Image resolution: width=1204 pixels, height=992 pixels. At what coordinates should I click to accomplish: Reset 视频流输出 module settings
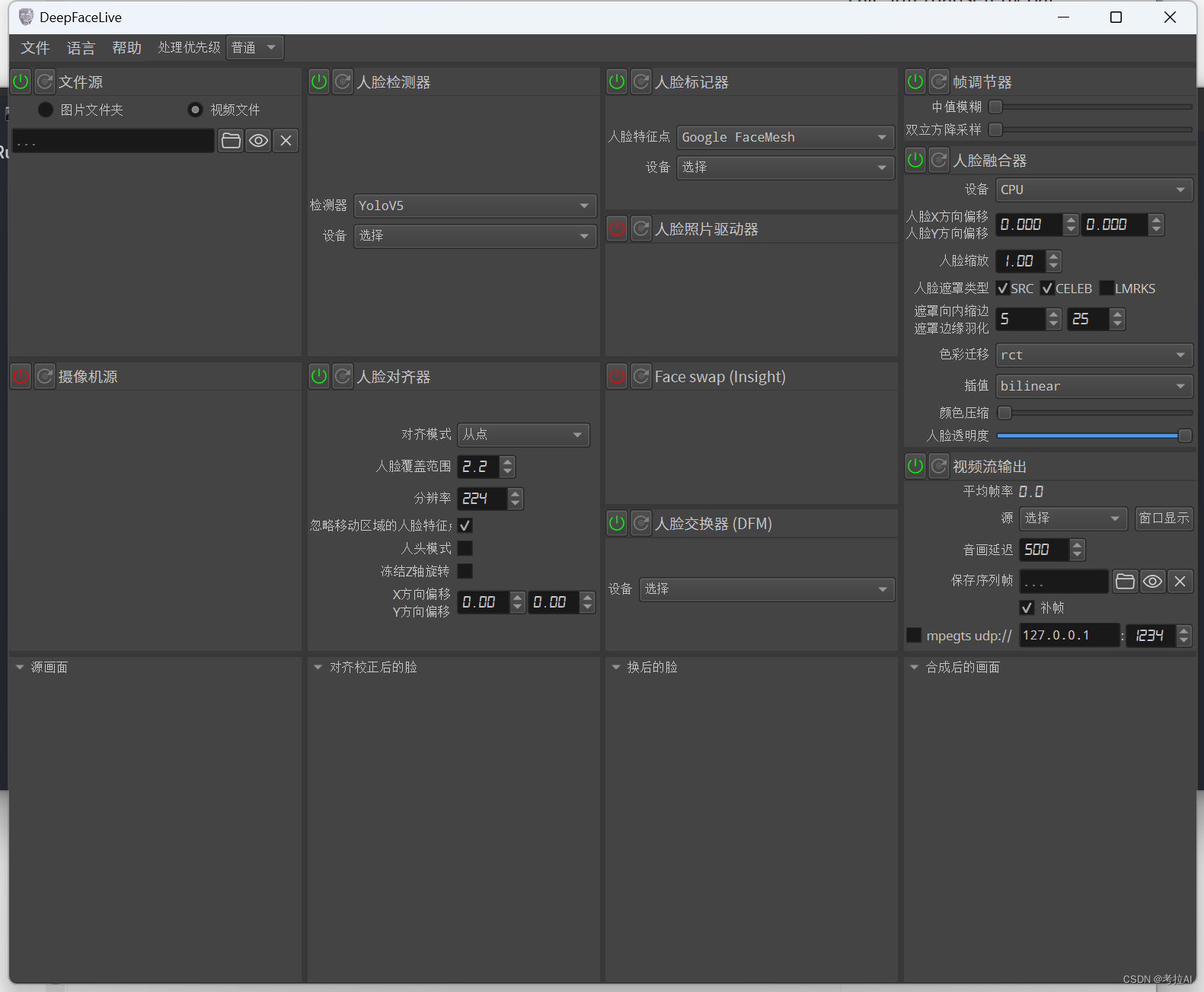tap(940, 466)
